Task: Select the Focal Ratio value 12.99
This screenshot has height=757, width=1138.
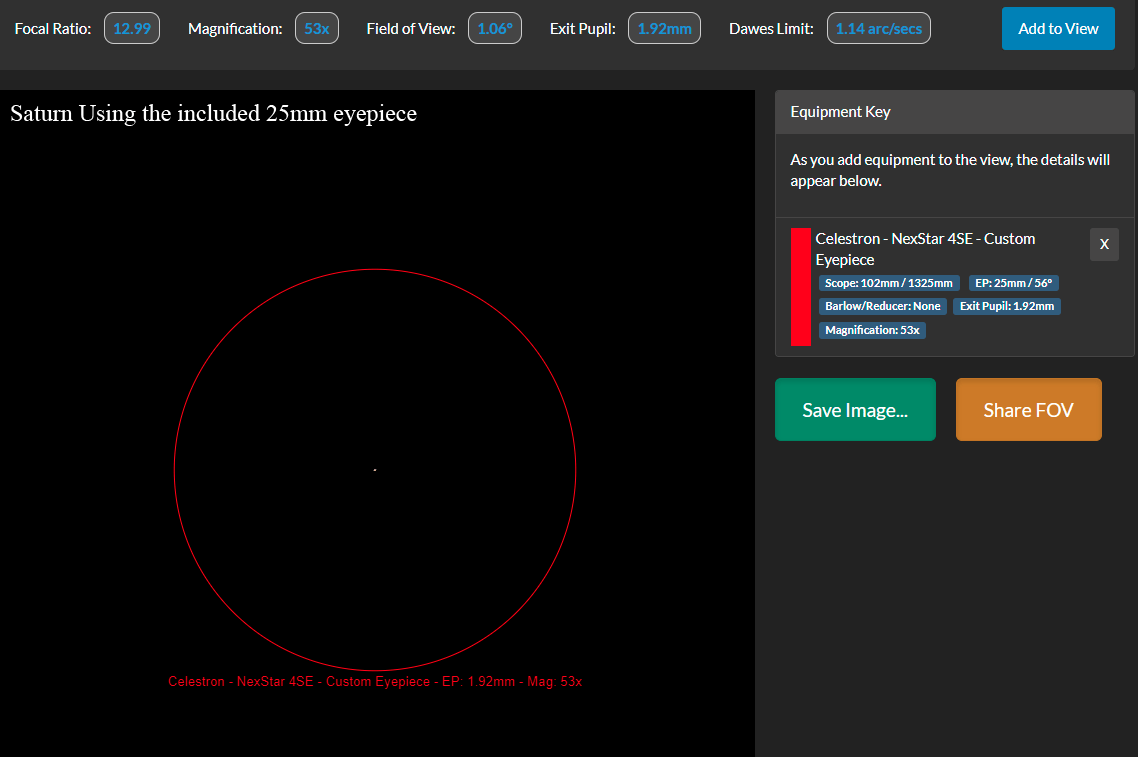Action: (132, 29)
